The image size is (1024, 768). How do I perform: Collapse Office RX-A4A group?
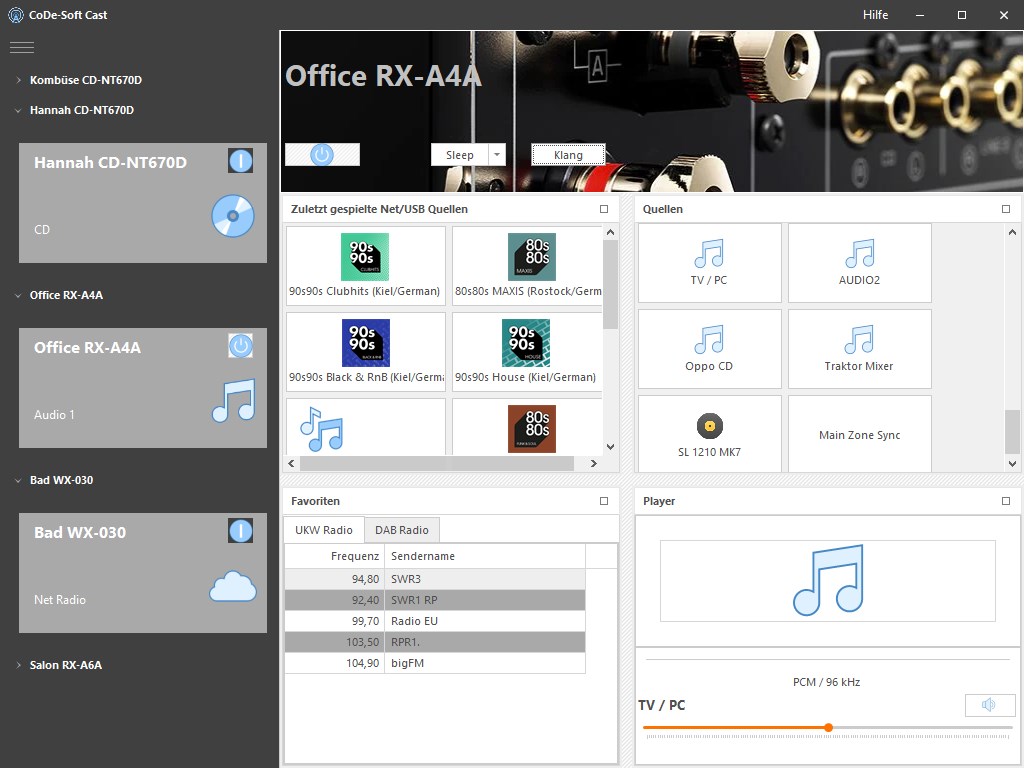click(x=18, y=295)
